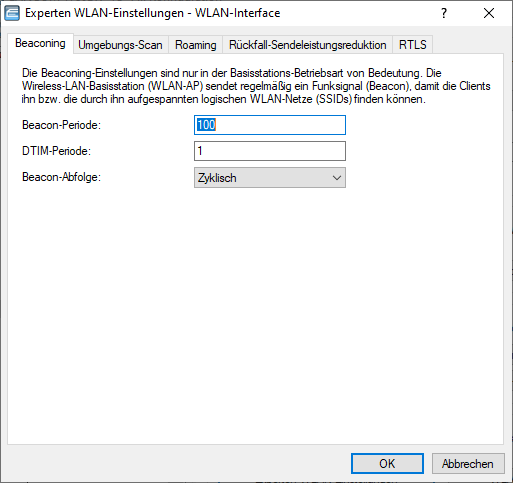The height and width of the screenshot is (483, 513).
Task: Click the LANconfig icon in the title bar
Action: 12,13
